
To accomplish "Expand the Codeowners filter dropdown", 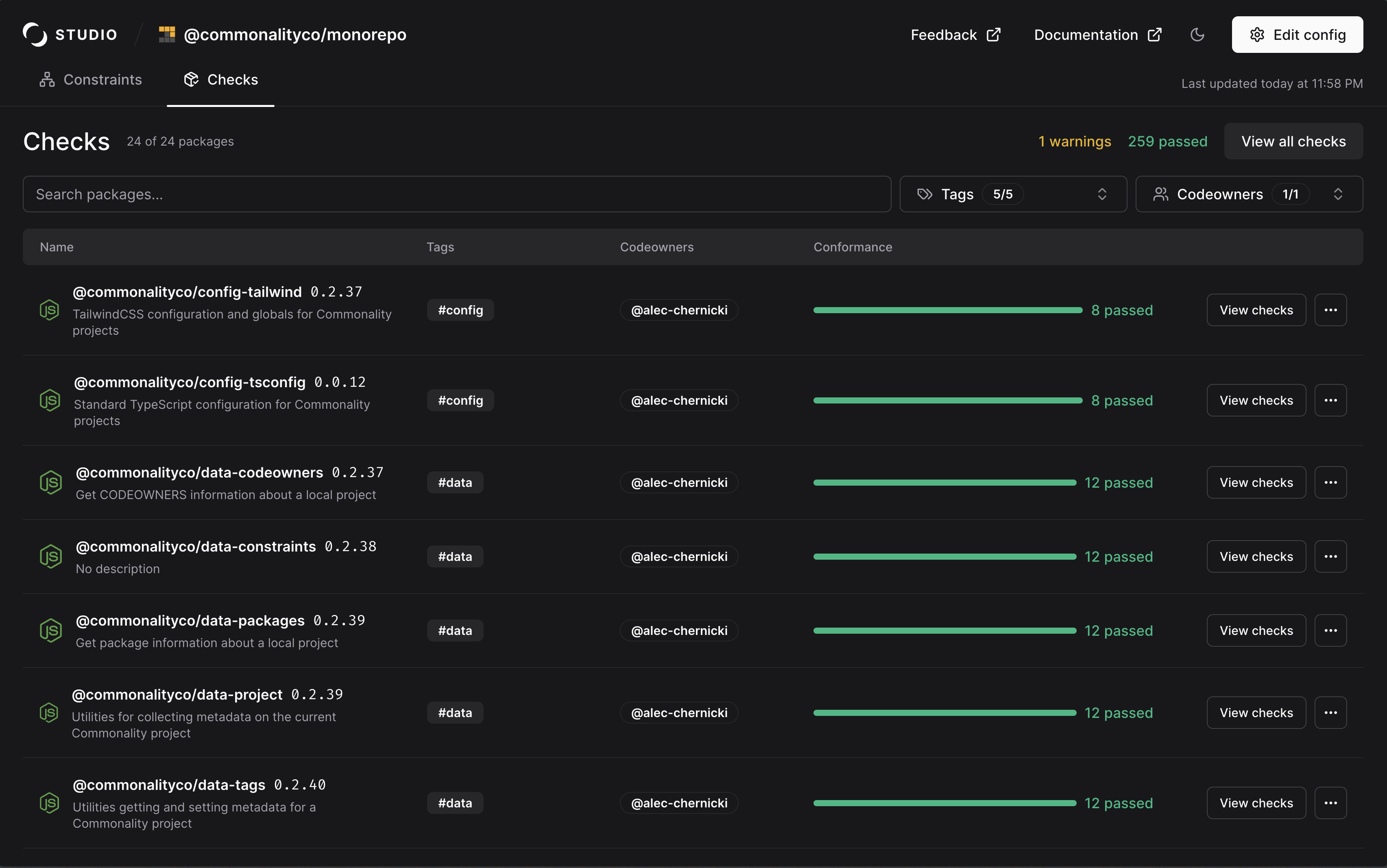I will coord(1249,194).
